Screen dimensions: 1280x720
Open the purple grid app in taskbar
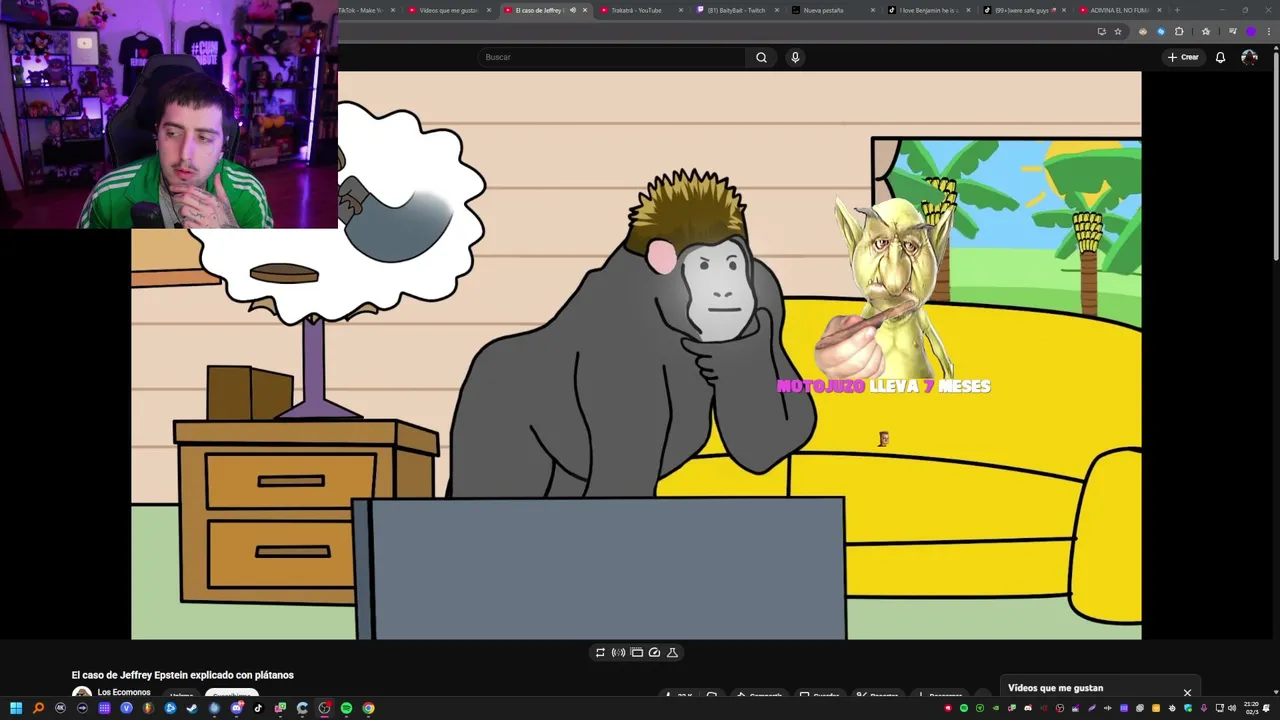coord(104,708)
